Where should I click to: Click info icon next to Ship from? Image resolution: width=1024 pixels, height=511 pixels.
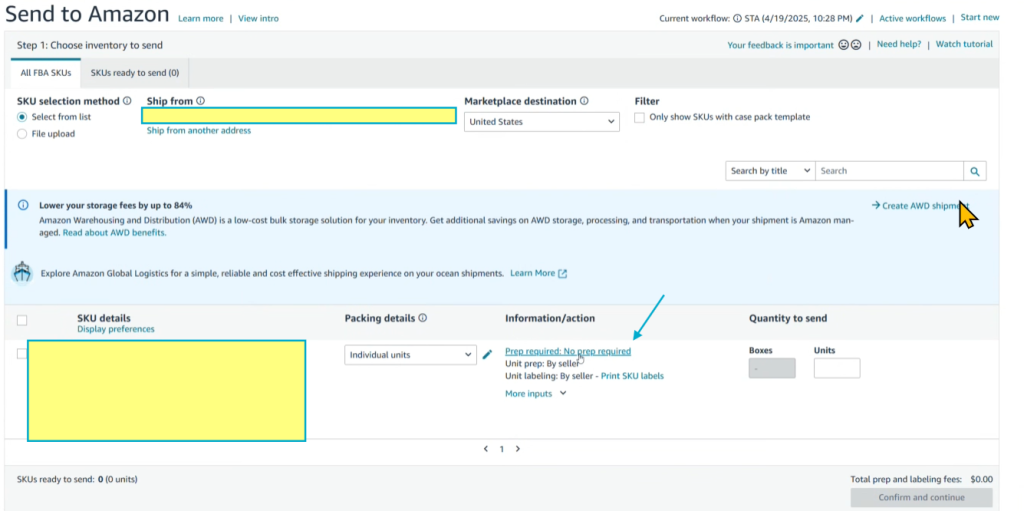[201, 101]
